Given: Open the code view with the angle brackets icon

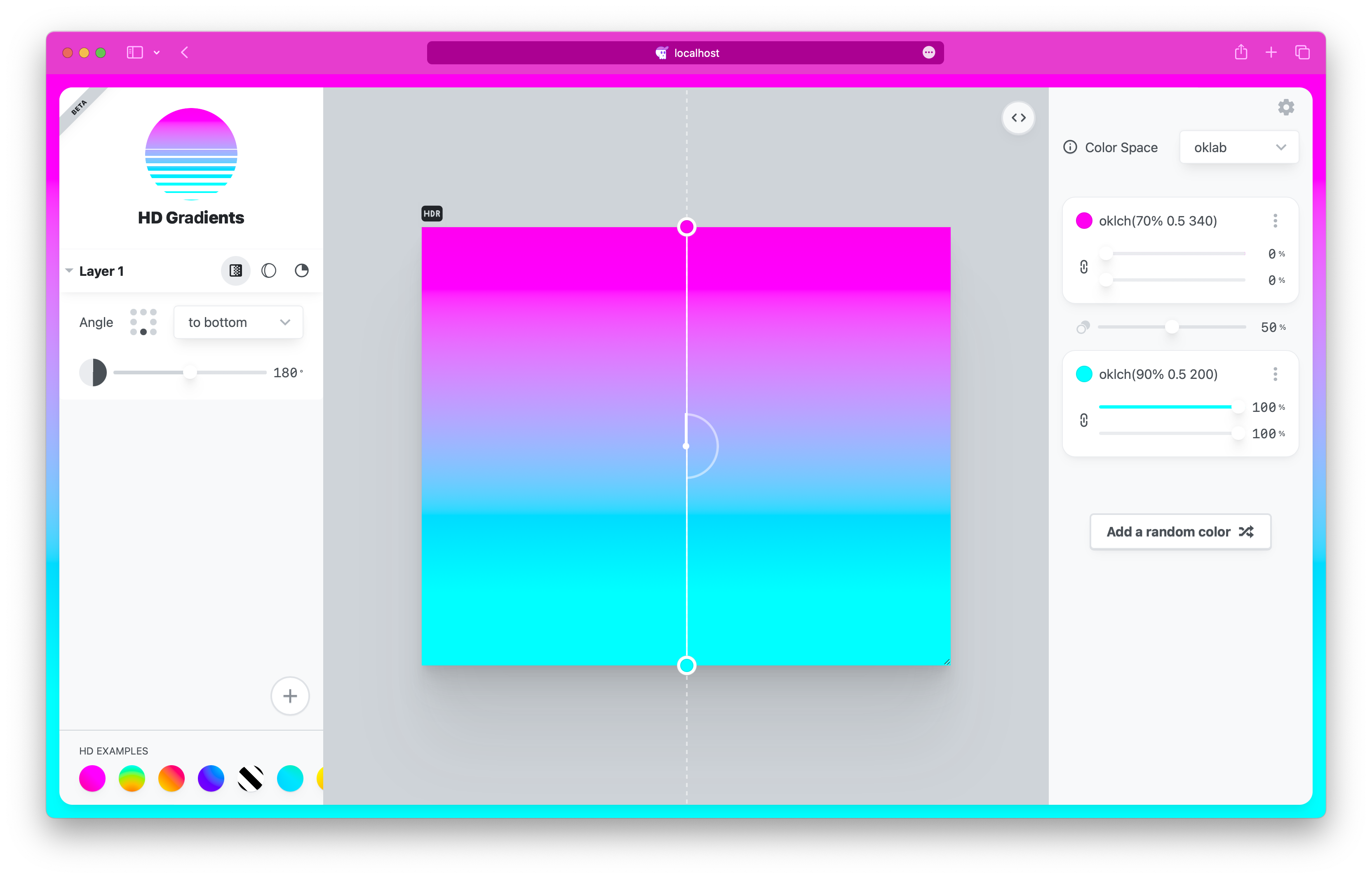Looking at the screenshot, I should [x=1019, y=118].
